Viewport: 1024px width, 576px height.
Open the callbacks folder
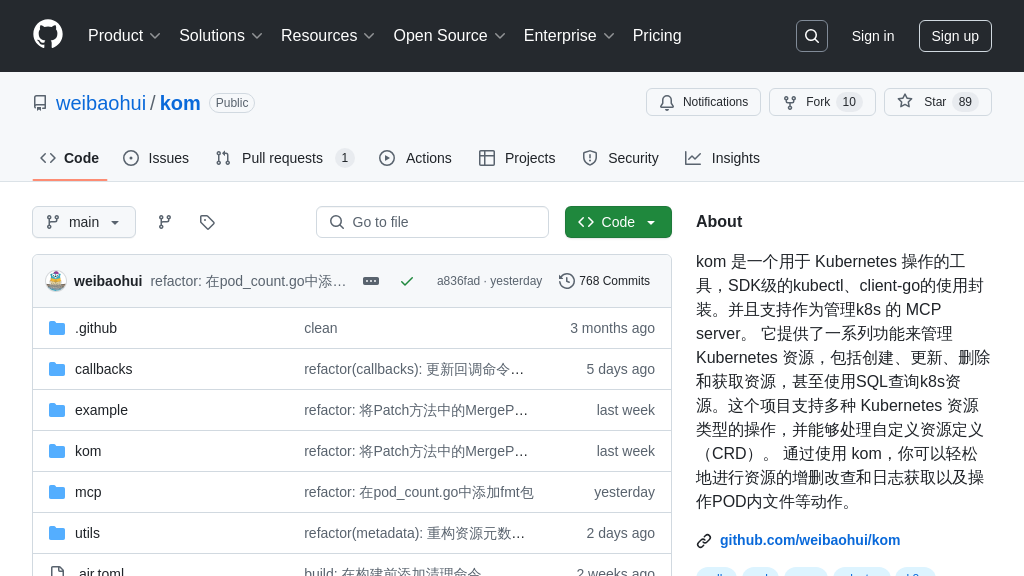(104, 369)
